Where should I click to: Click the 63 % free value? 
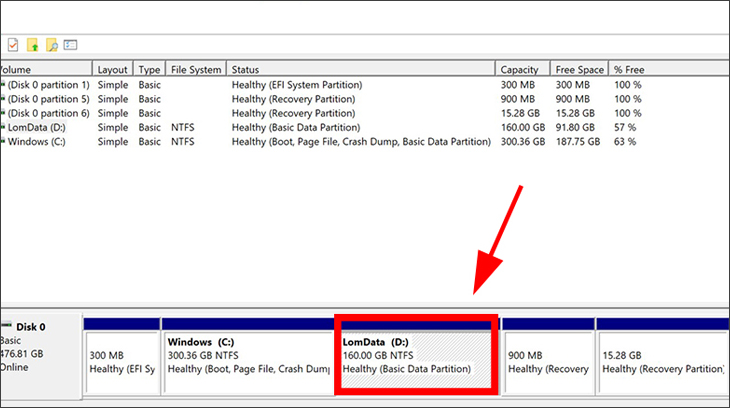625,142
